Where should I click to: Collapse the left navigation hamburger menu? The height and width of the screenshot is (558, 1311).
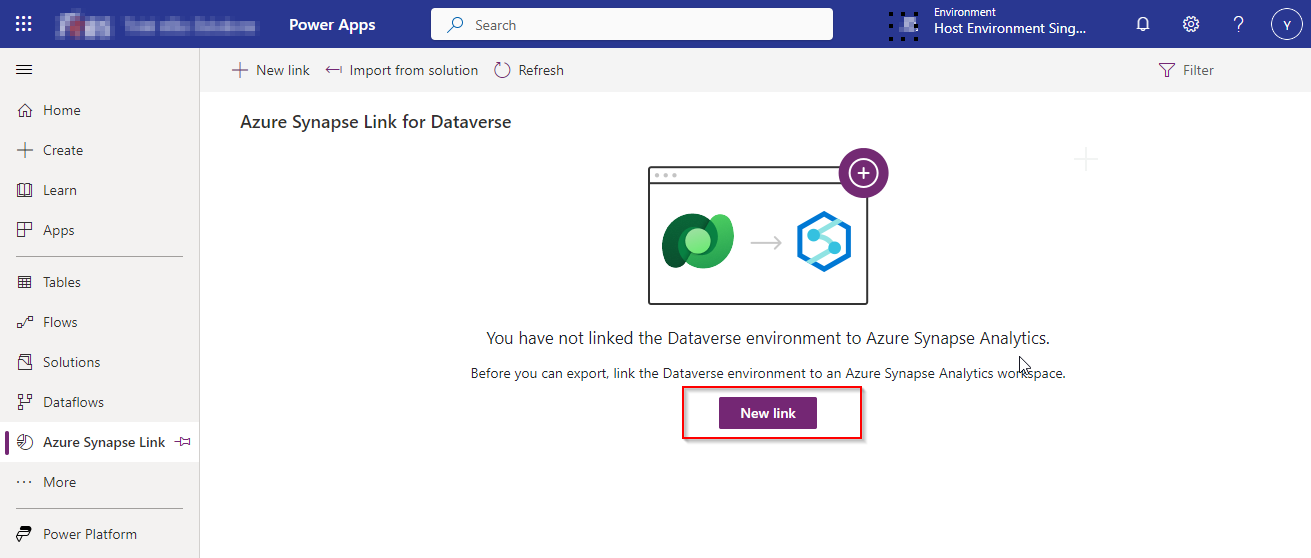(24, 70)
